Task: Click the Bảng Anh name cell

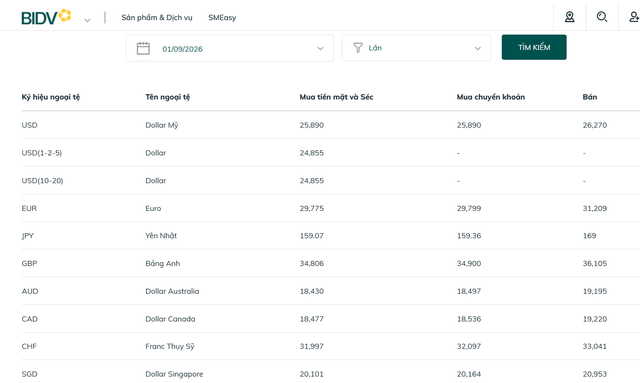Action: pyautogui.click(x=162, y=263)
